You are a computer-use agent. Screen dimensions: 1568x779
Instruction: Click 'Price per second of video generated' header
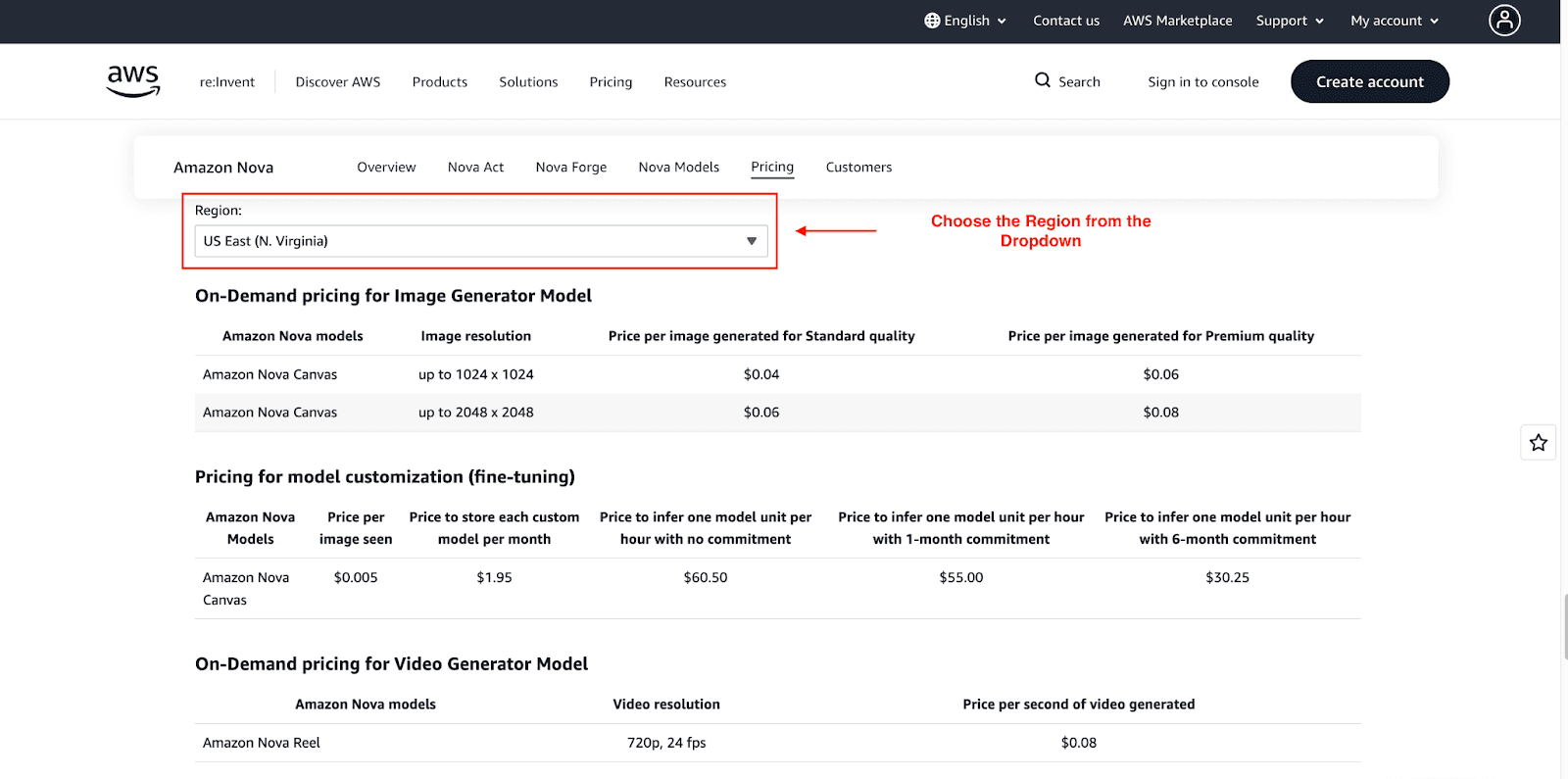click(1079, 705)
